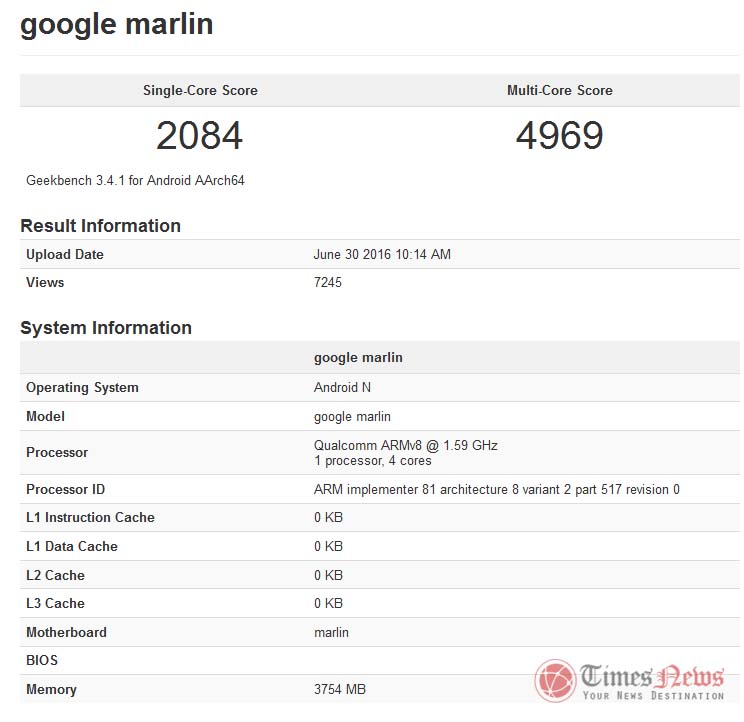Select the Qualcomm ARMv8 processor text

point(405,445)
